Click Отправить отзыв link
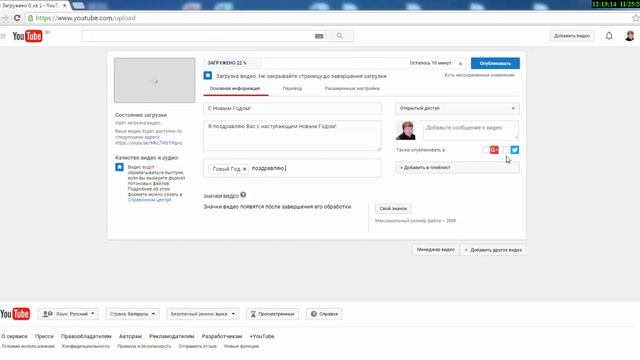The width and height of the screenshot is (640, 360). point(198,346)
